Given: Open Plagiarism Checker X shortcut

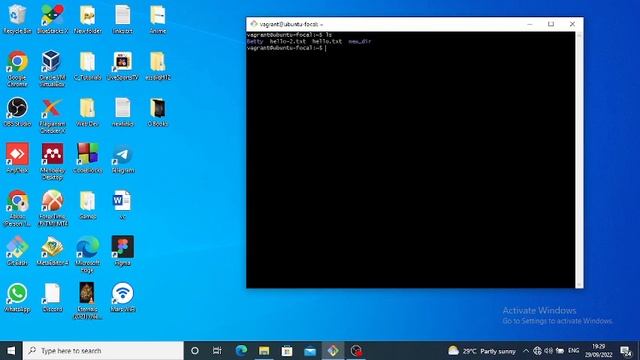Looking at the screenshot, I should tap(52, 115).
